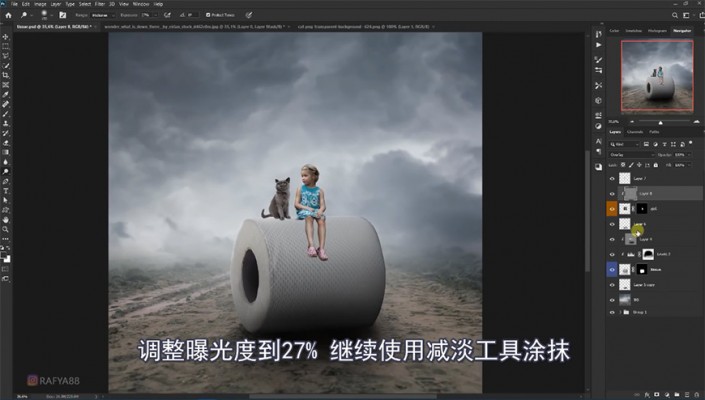The image size is (705, 400).
Task: Toggle visibility of the blue-labeled tissue layer
Action: pyautogui.click(x=612, y=270)
